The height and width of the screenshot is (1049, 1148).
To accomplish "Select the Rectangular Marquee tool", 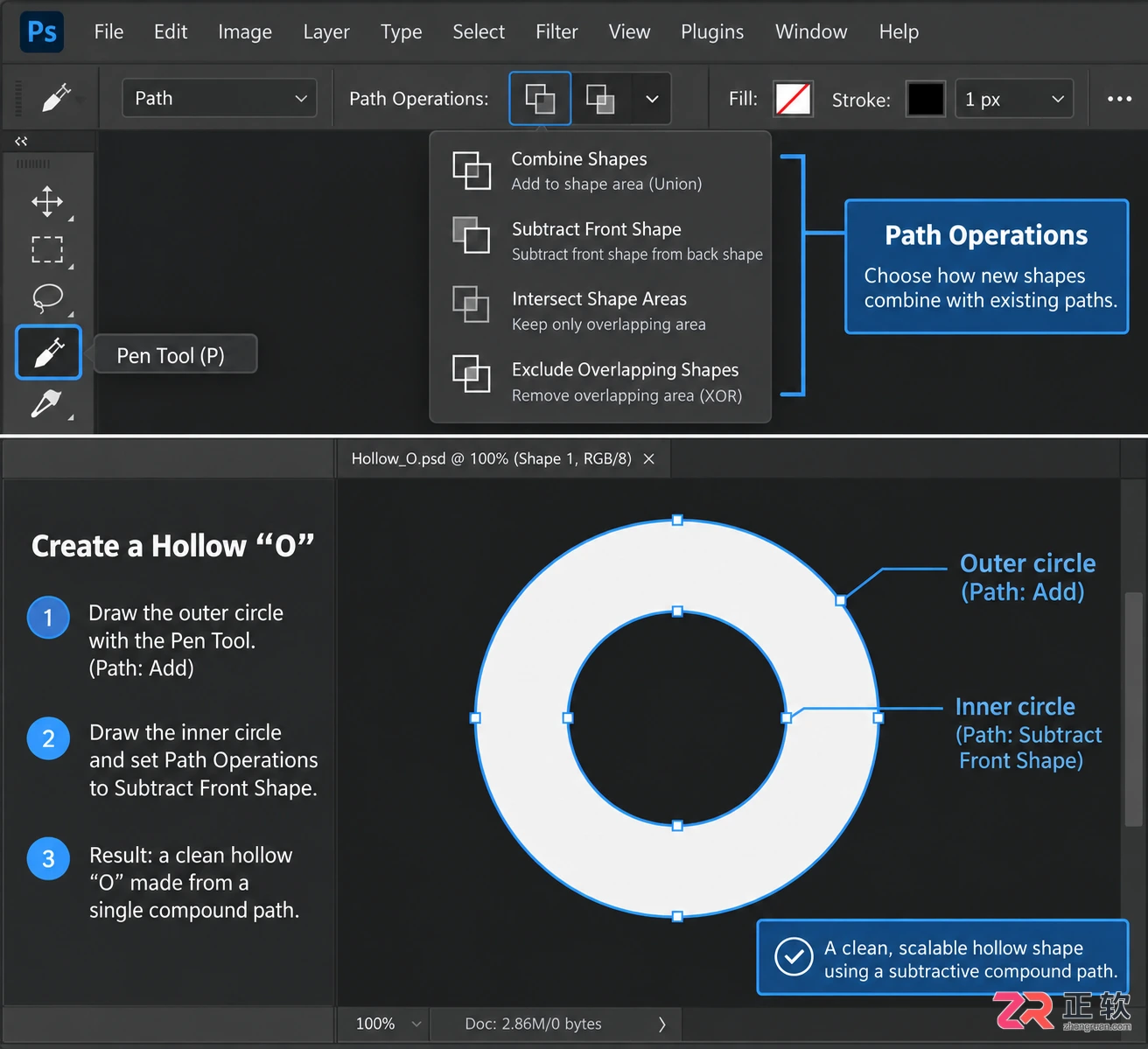I will point(47,249).
